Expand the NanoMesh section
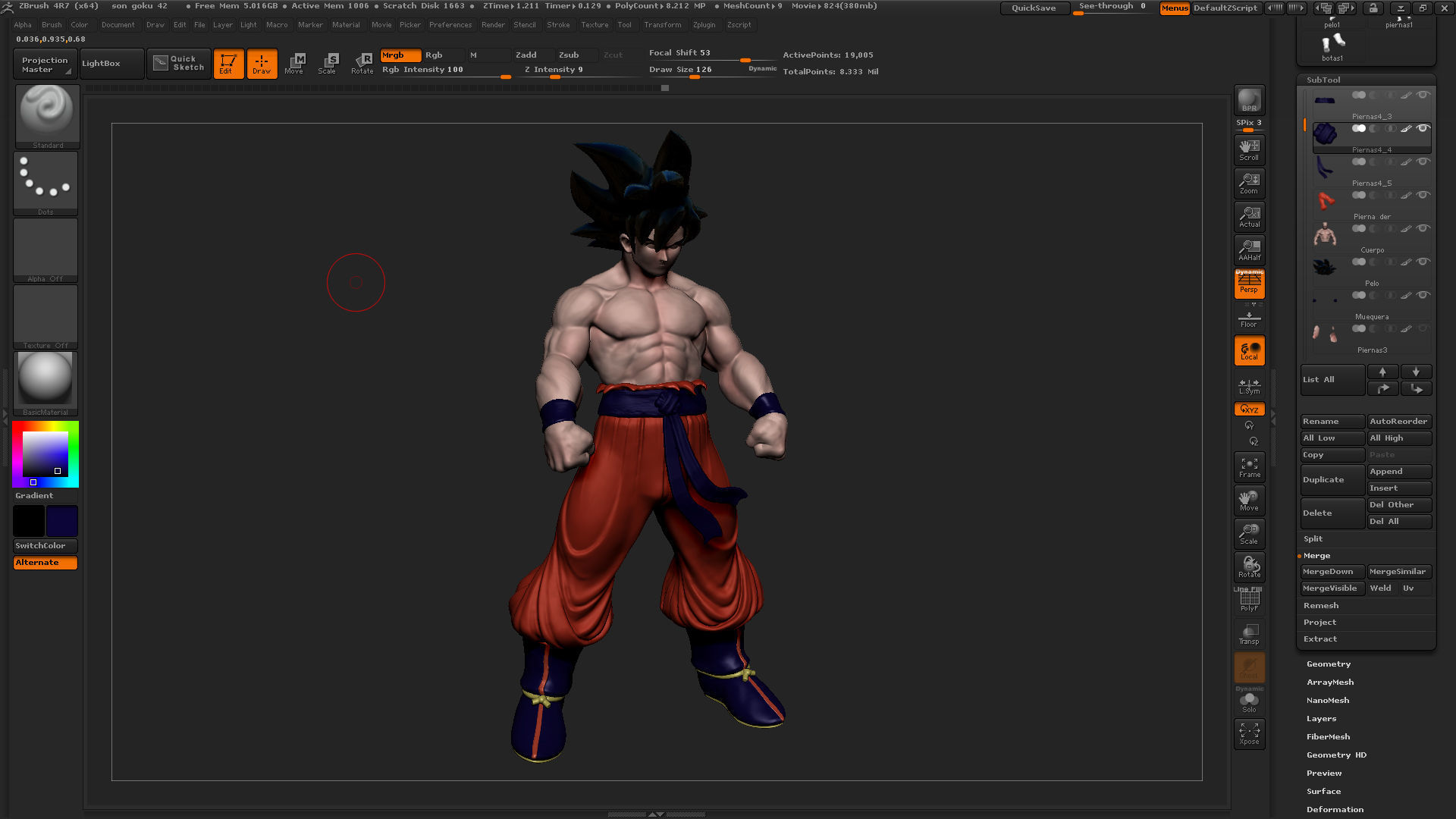Screen dimensions: 1456x819 click(x=1328, y=701)
